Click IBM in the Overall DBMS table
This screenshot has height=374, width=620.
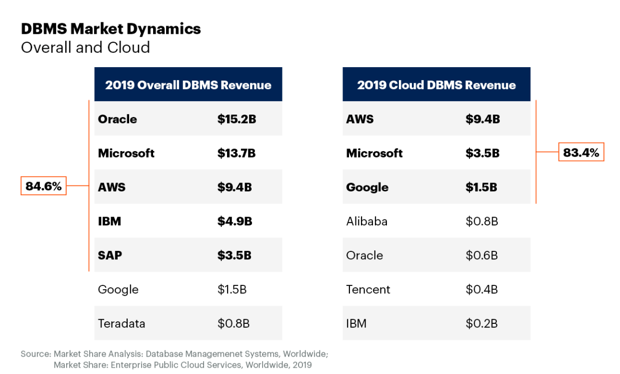pos(110,221)
